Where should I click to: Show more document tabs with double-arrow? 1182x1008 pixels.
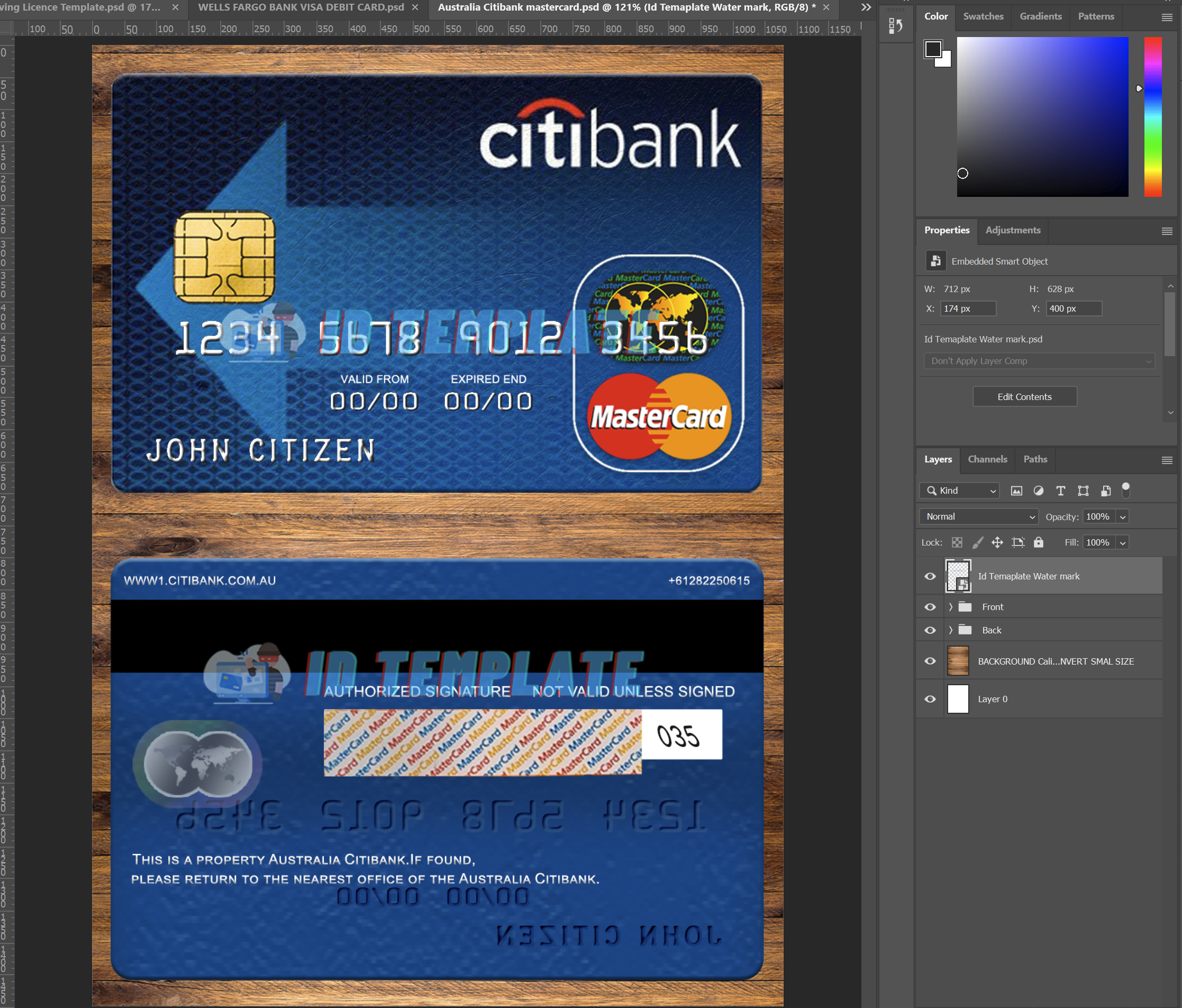pyautogui.click(x=866, y=7)
